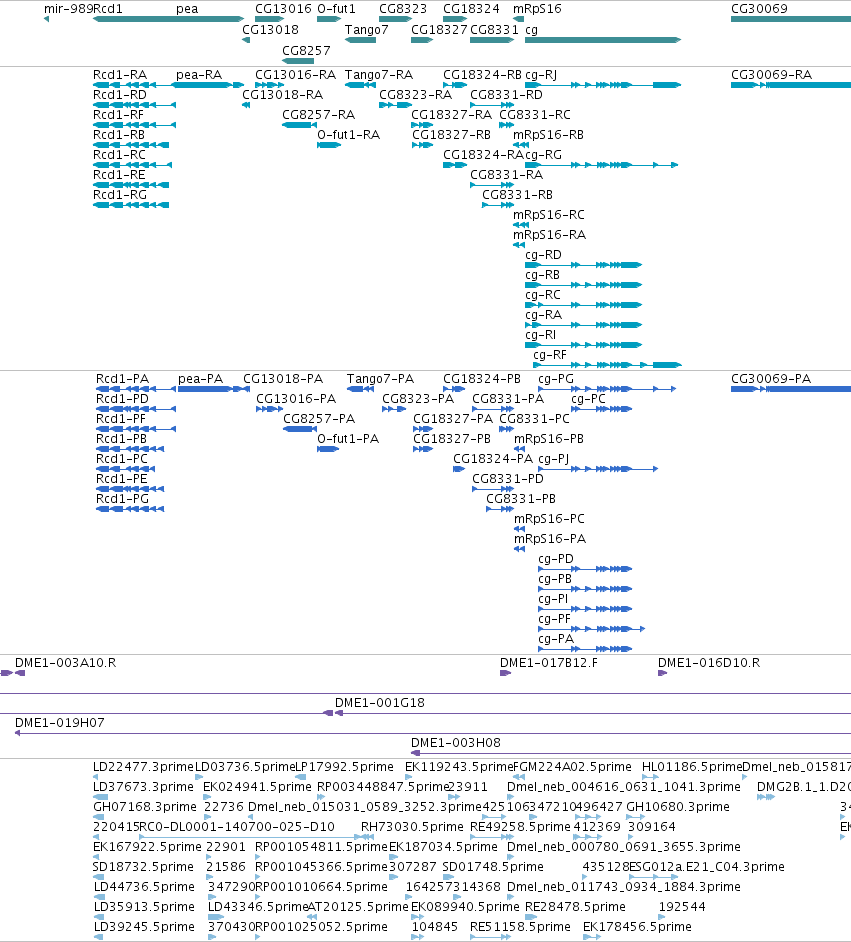Select EST EK178456.5prime

coord(637,927)
